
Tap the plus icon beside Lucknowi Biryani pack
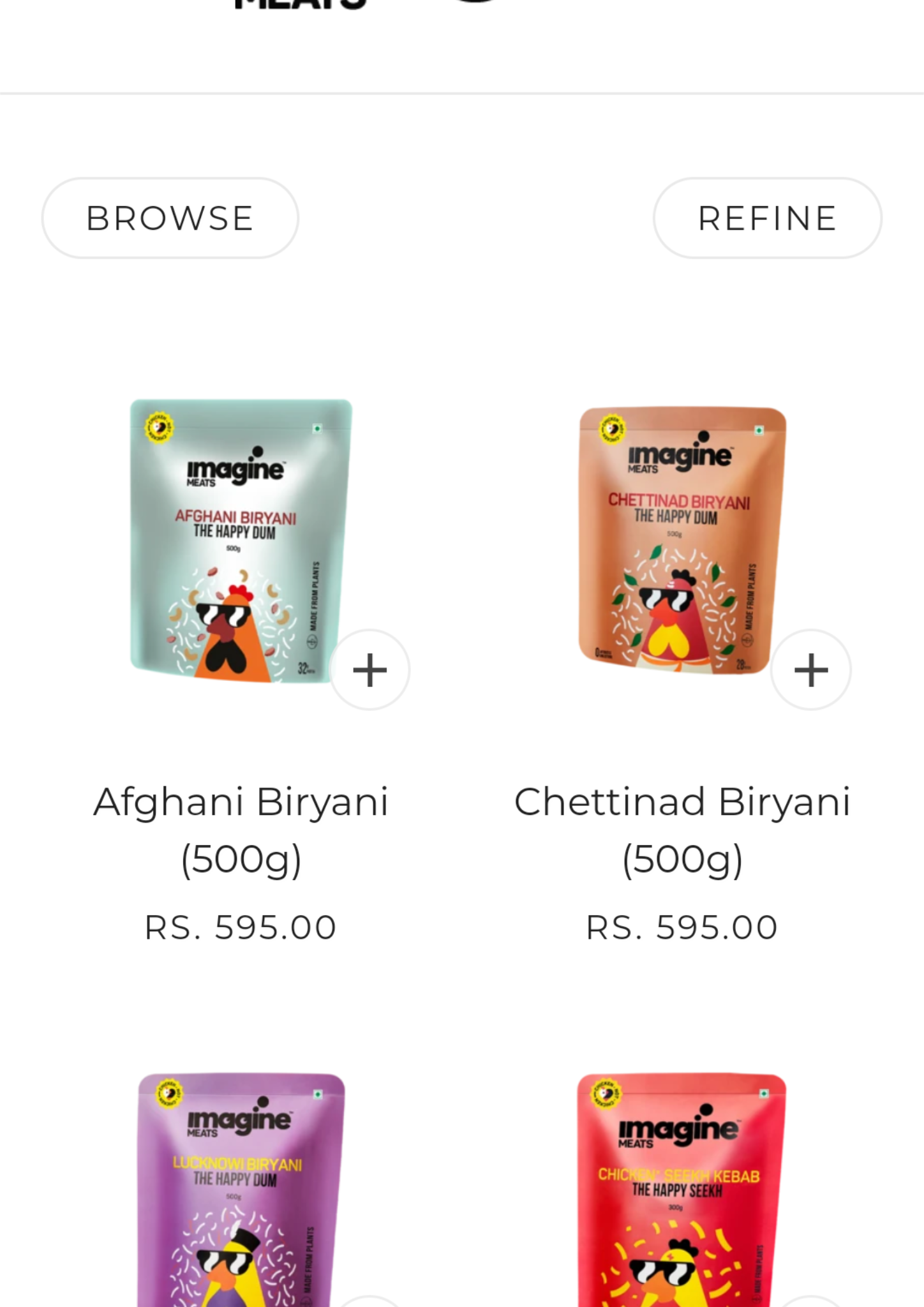(x=369, y=1301)
